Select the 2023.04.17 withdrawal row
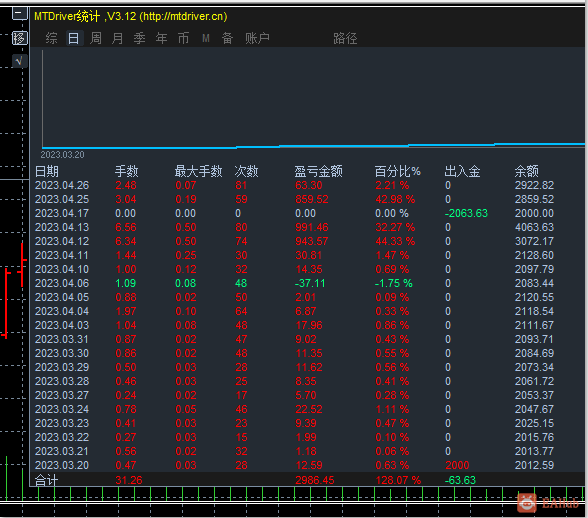The height and width of the screenshot is (518, 588). pyautogui.click(x=308, y=213)
